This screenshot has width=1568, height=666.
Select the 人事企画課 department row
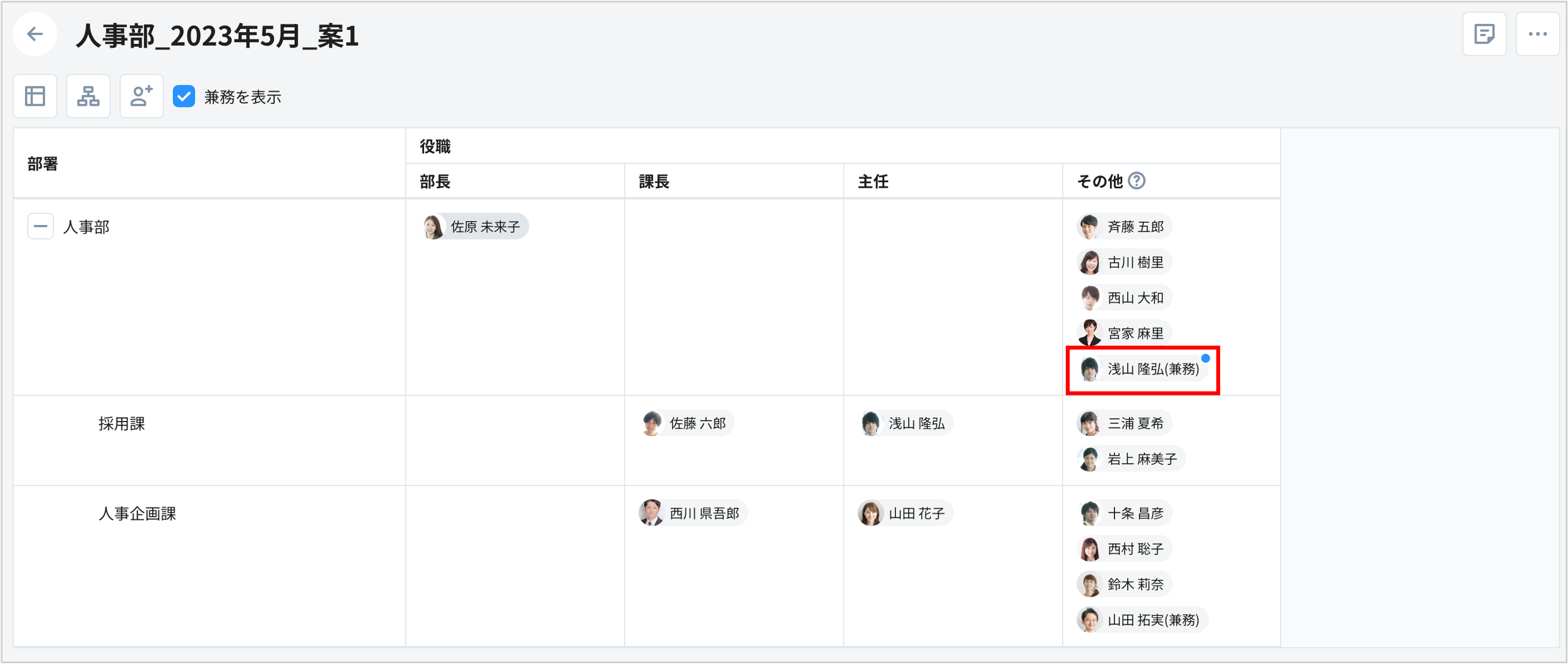pyautogui.click(x=137, y=514)
